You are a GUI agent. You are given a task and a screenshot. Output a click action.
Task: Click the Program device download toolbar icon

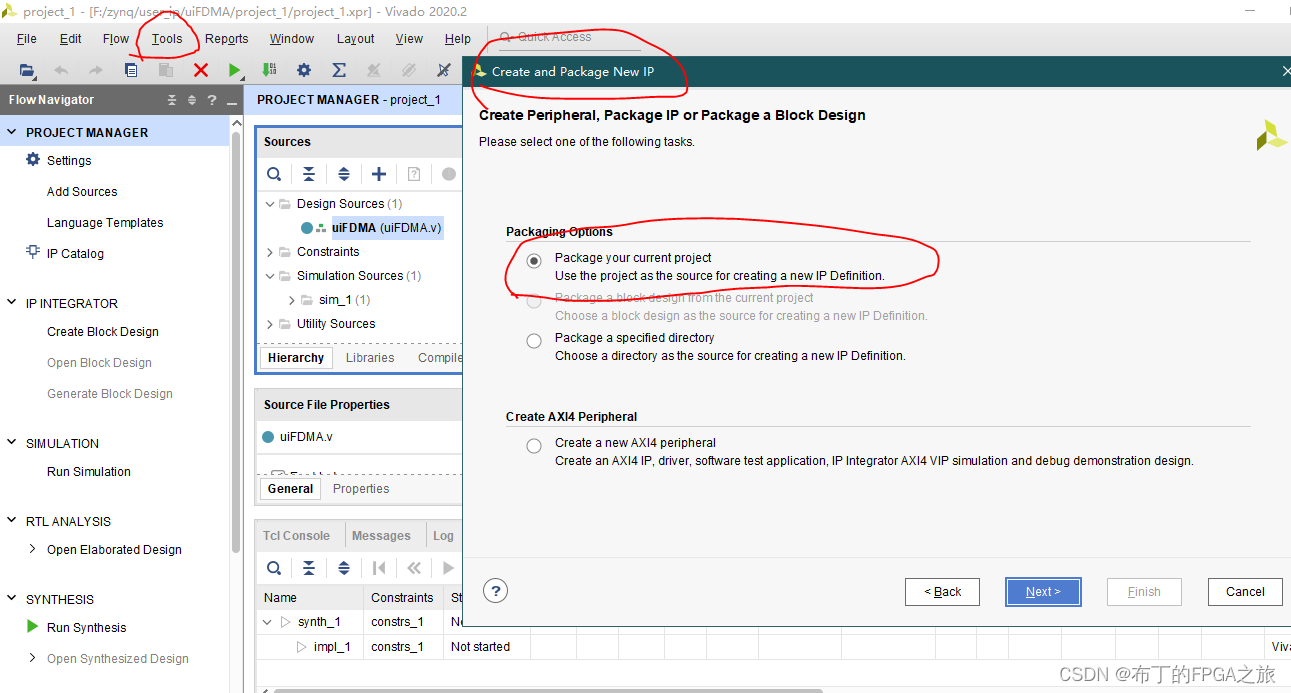[269, 70]
